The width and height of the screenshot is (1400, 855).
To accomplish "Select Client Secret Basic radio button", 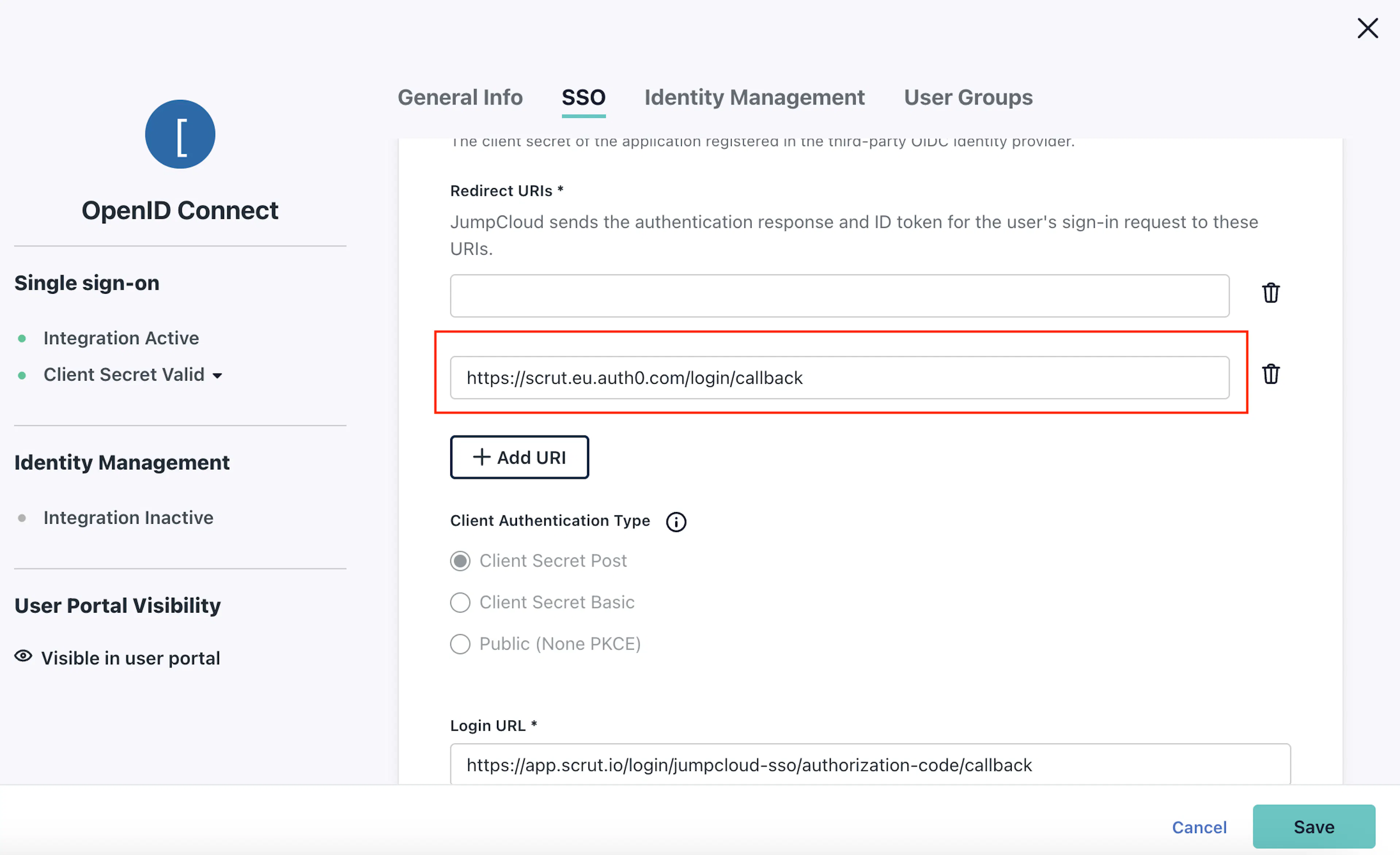I will pyautogui.click(x=460, y=602).
